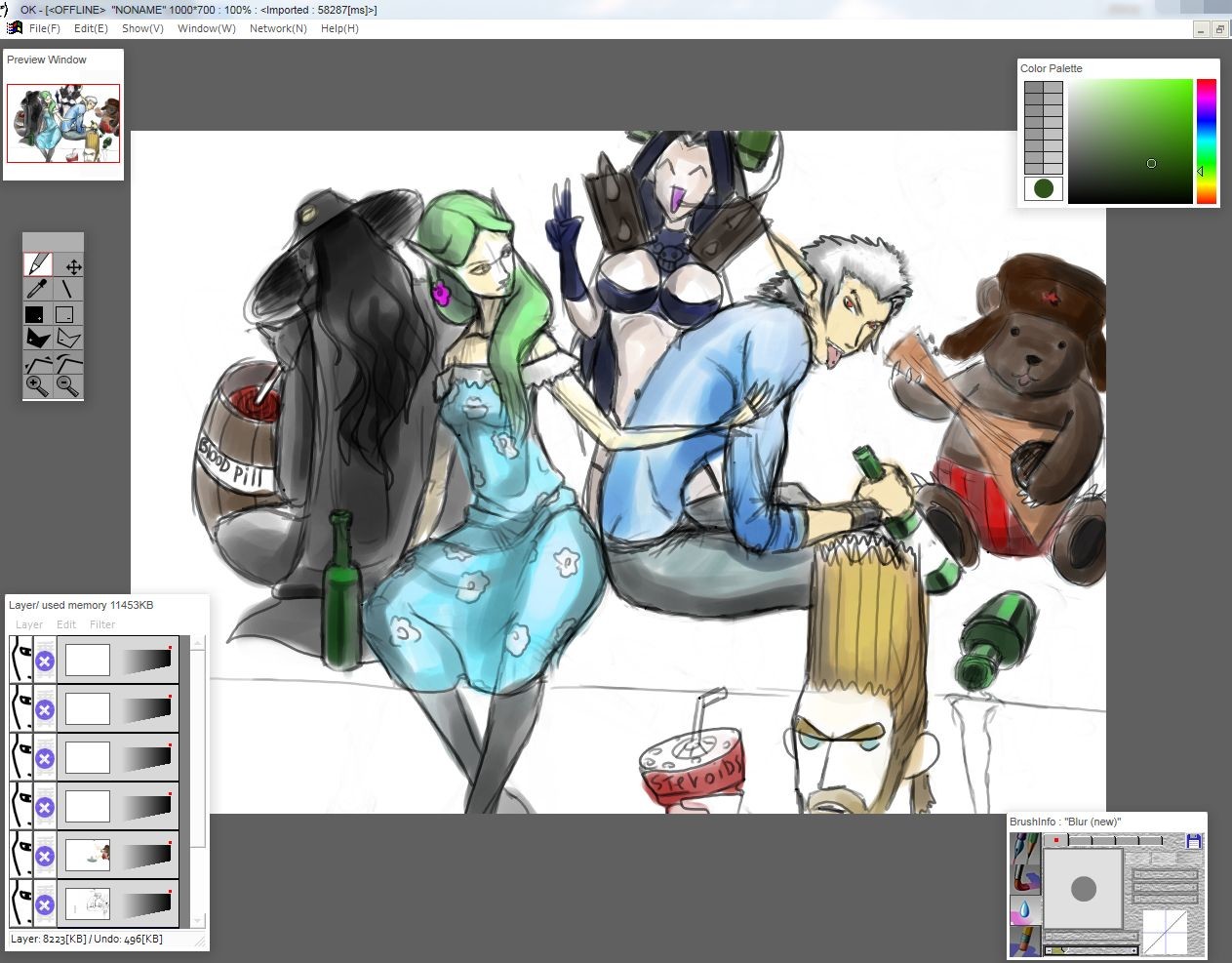The width and height of the screenshot is (1232, 963).
Task: Pick a shade in the green saturation square
Action: [1131, 141]
